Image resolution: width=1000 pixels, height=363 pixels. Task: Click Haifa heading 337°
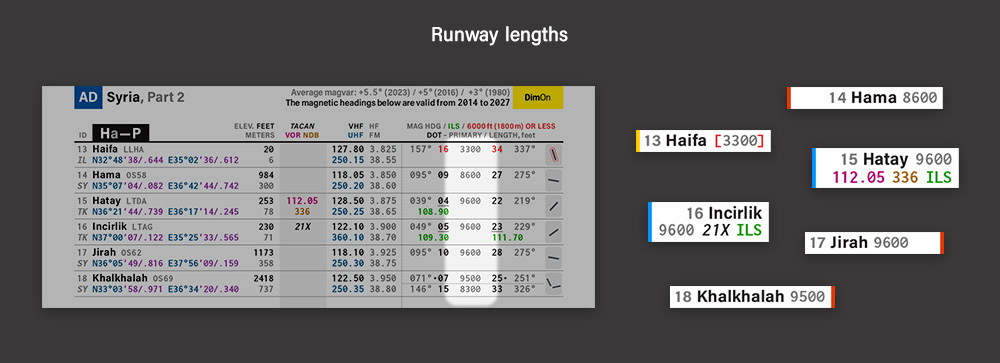tap(526, 149)
